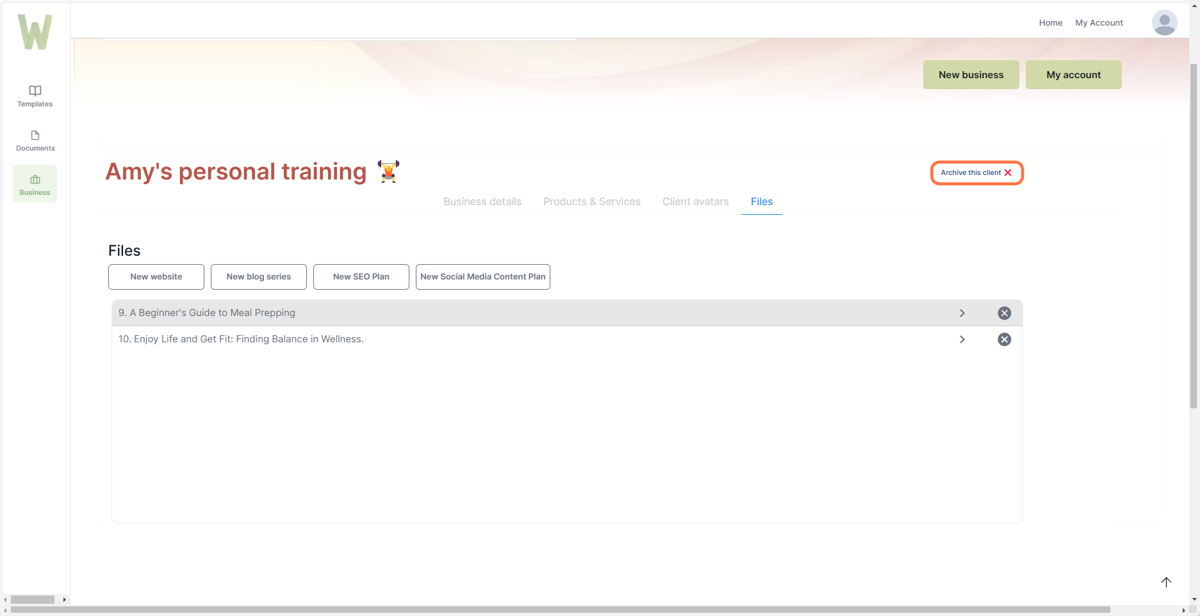Go to Home in top navigation

click(1050, 23)
